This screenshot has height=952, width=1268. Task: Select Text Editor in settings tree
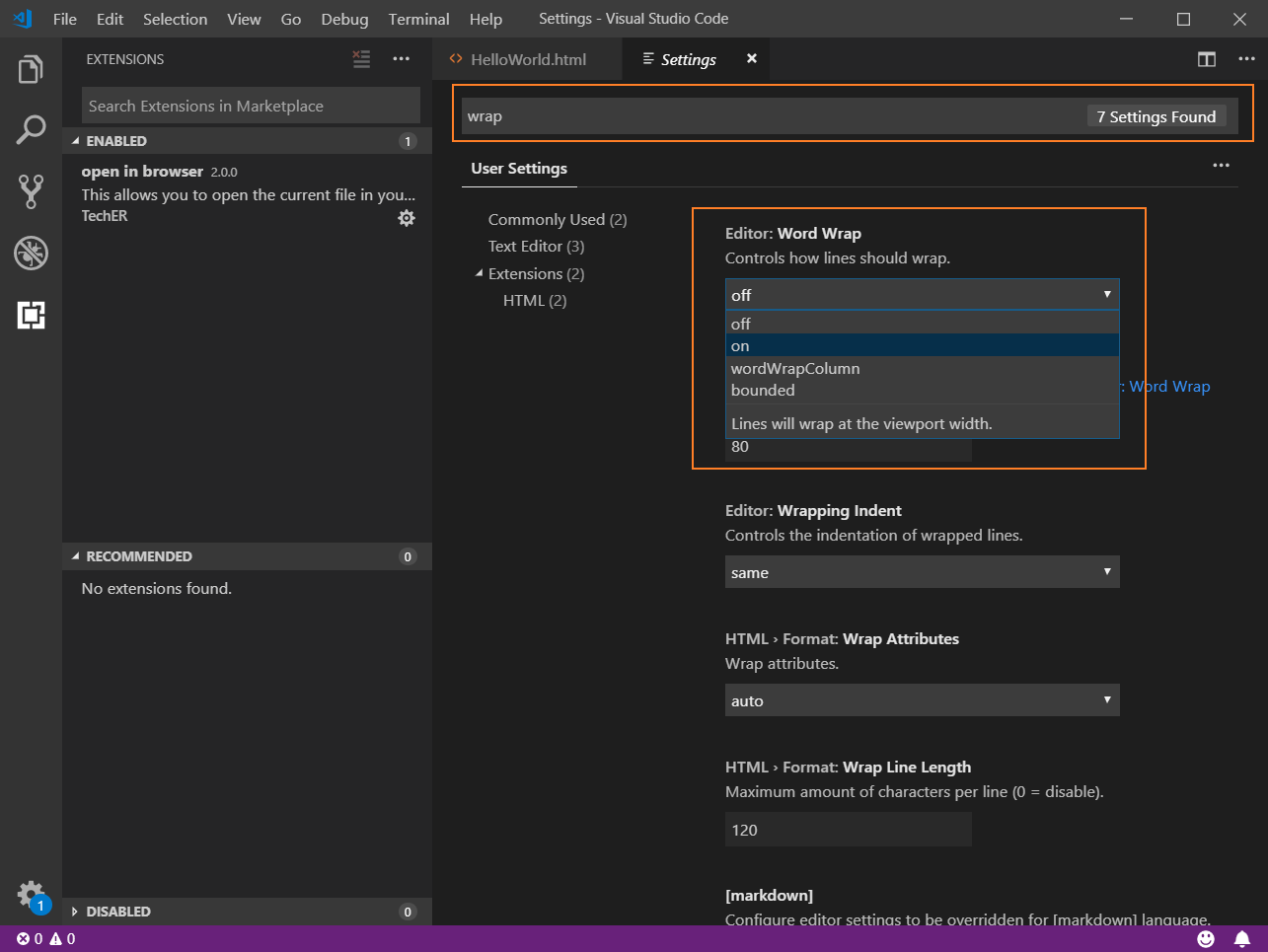(536, 247)
